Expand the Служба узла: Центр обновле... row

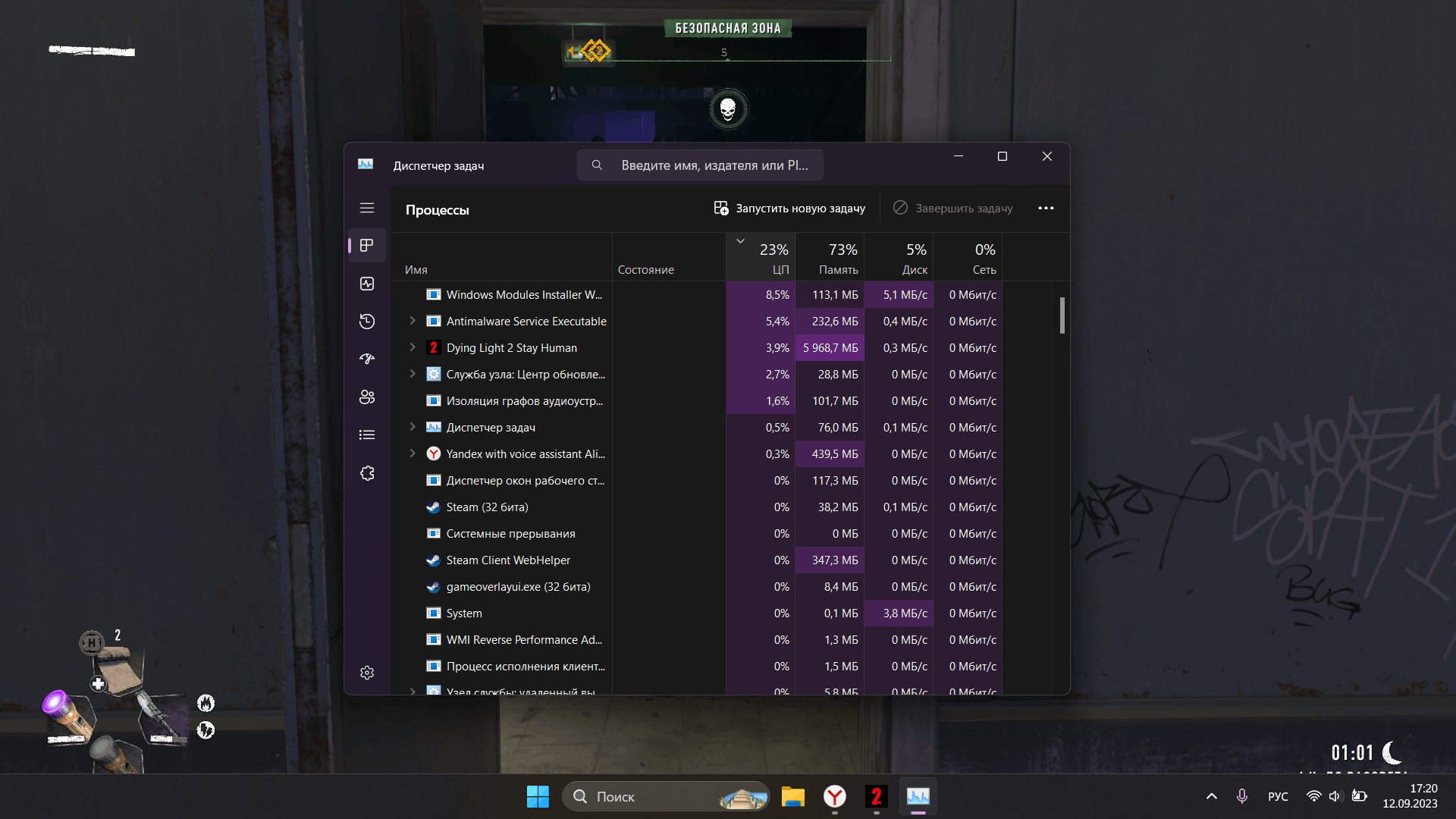click(x=413, y=374)
